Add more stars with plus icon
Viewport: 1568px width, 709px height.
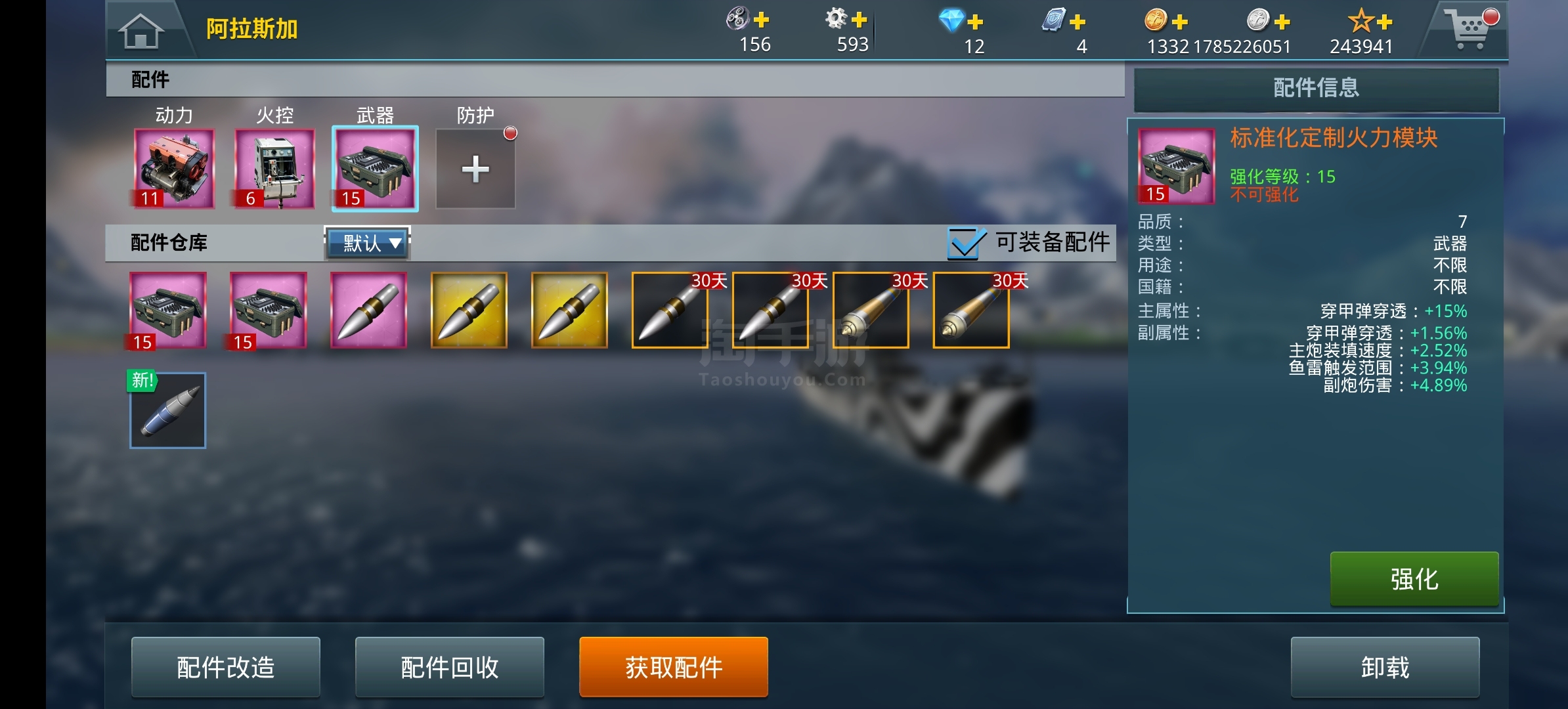[x=1385, y=22]
